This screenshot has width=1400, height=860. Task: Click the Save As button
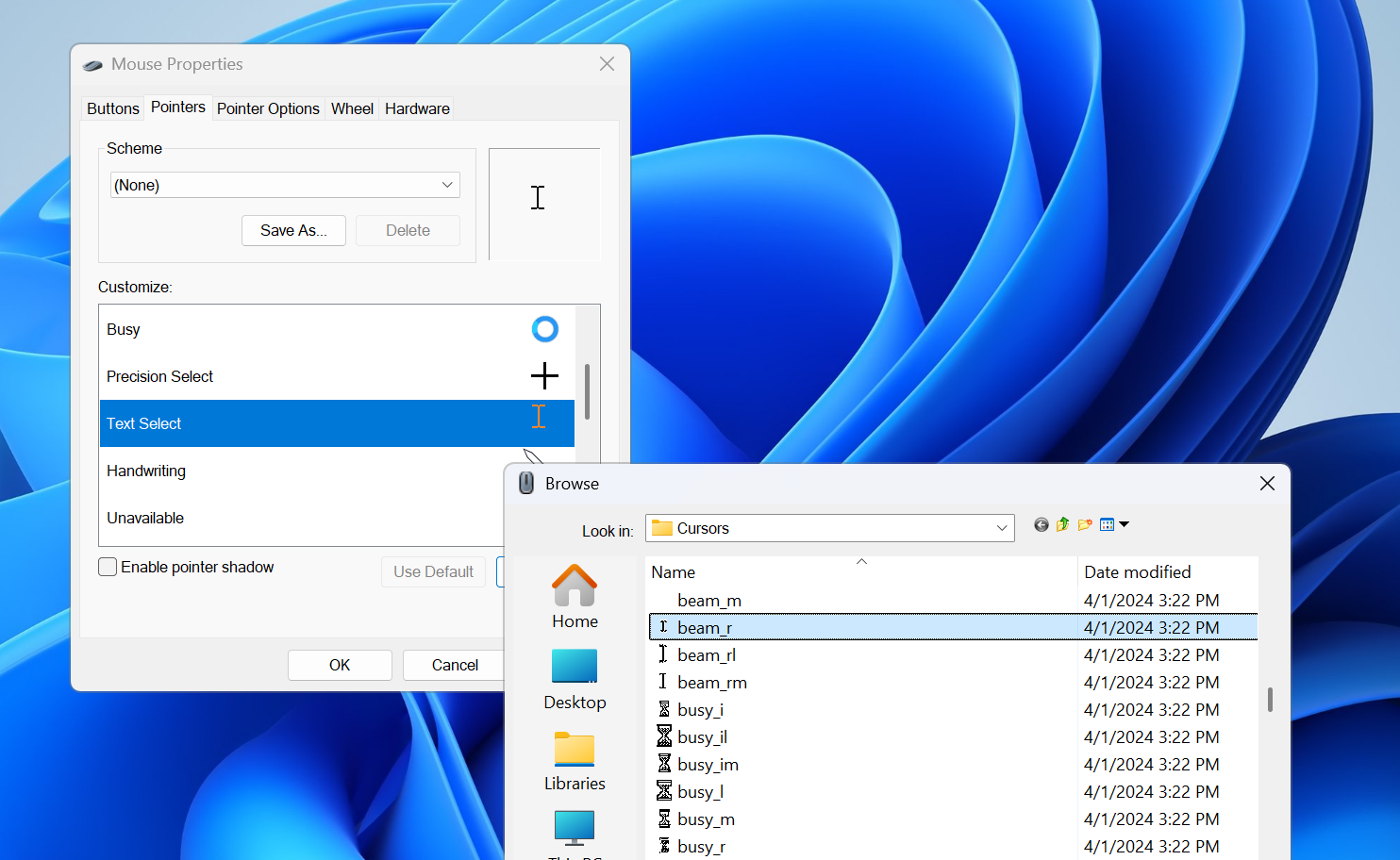click(293, 230)
